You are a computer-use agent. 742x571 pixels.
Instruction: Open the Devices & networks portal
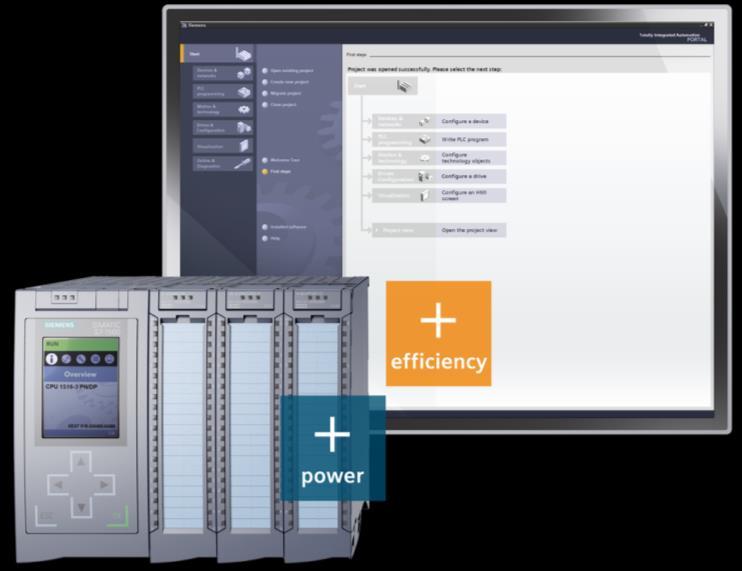pyautogui.click(x=223, y=73)
